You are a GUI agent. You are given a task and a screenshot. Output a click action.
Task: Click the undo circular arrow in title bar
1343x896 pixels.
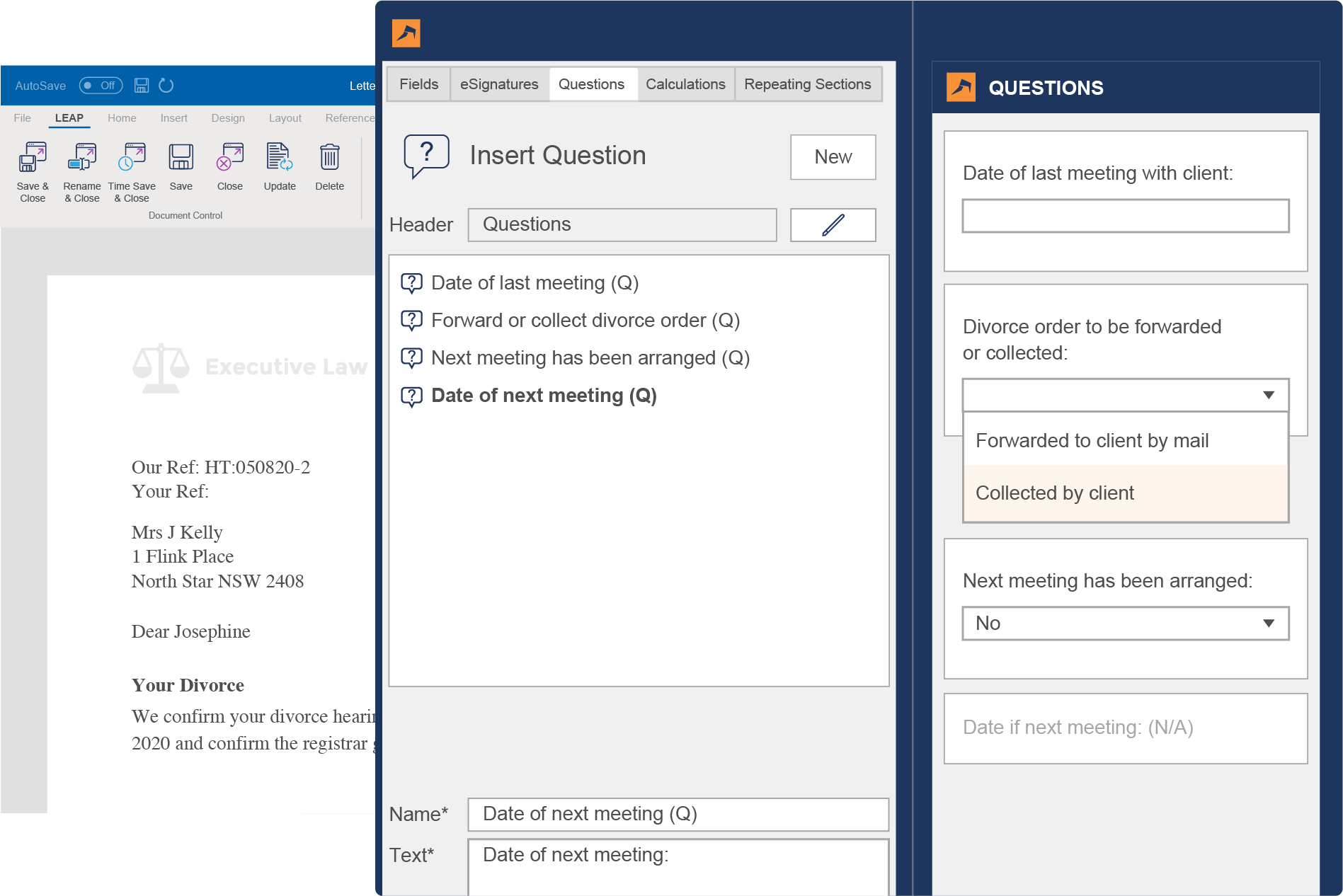point(166,86)
